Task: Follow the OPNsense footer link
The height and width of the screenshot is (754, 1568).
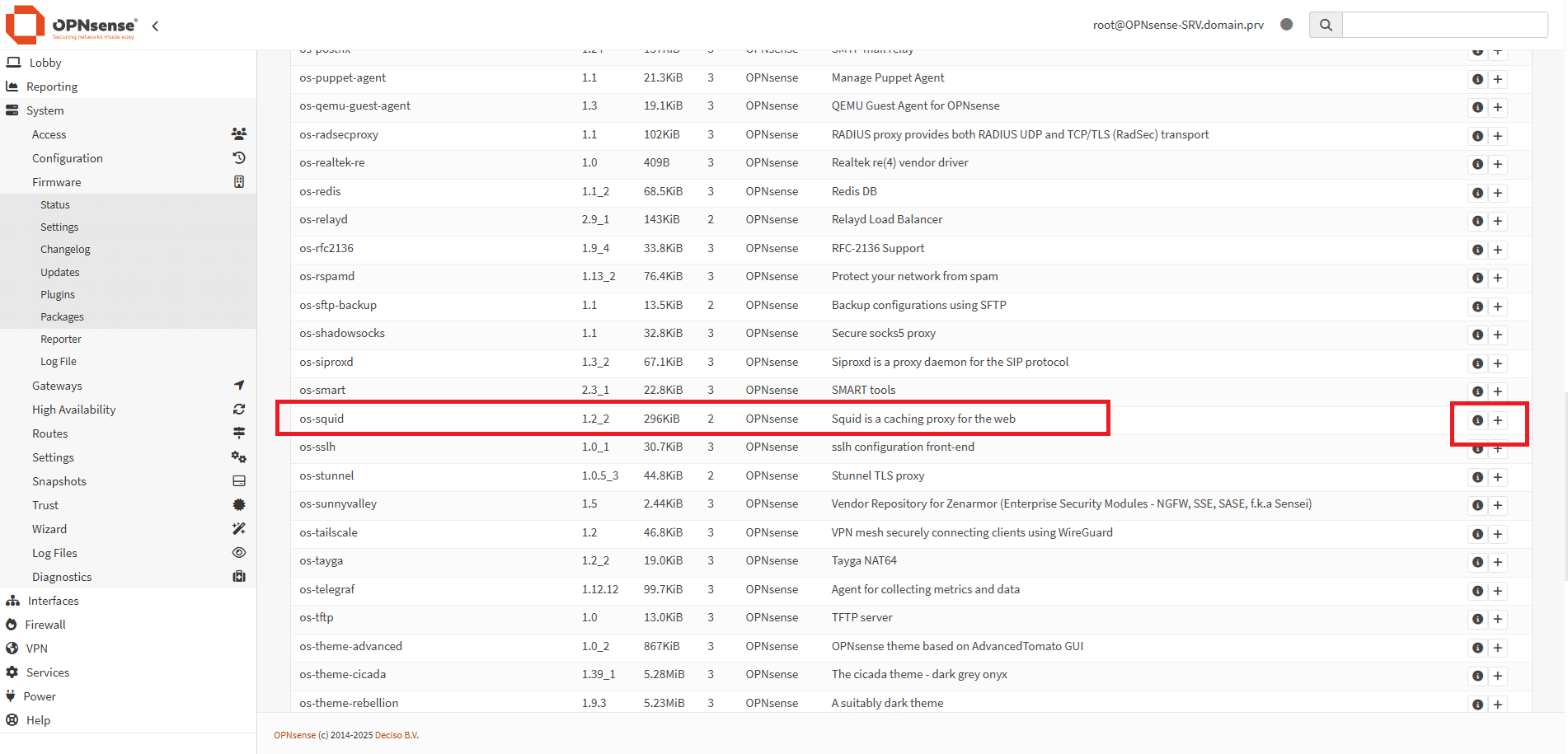Action: pos(294,735)
